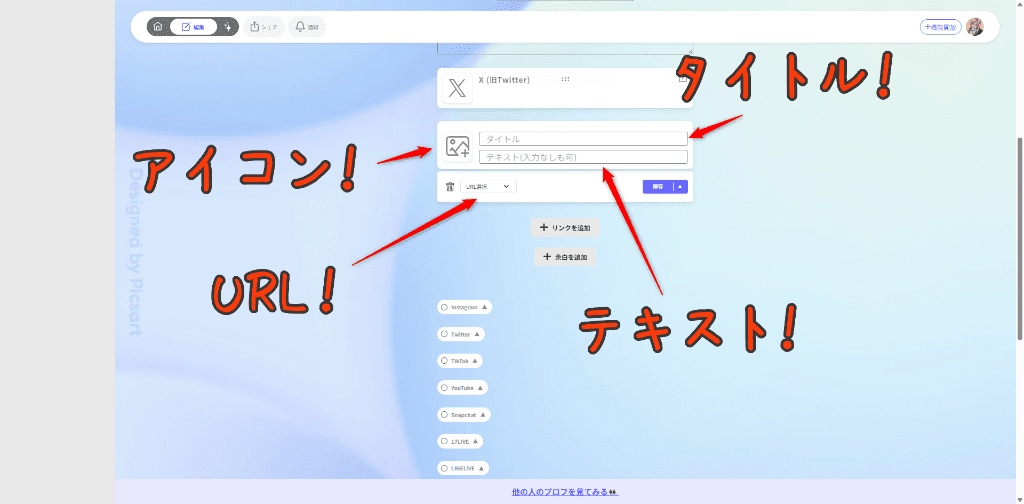This screenshot has height=504, width=1024.
Task: Click into the タイトル input field
Action: click(x=583, y=139)
